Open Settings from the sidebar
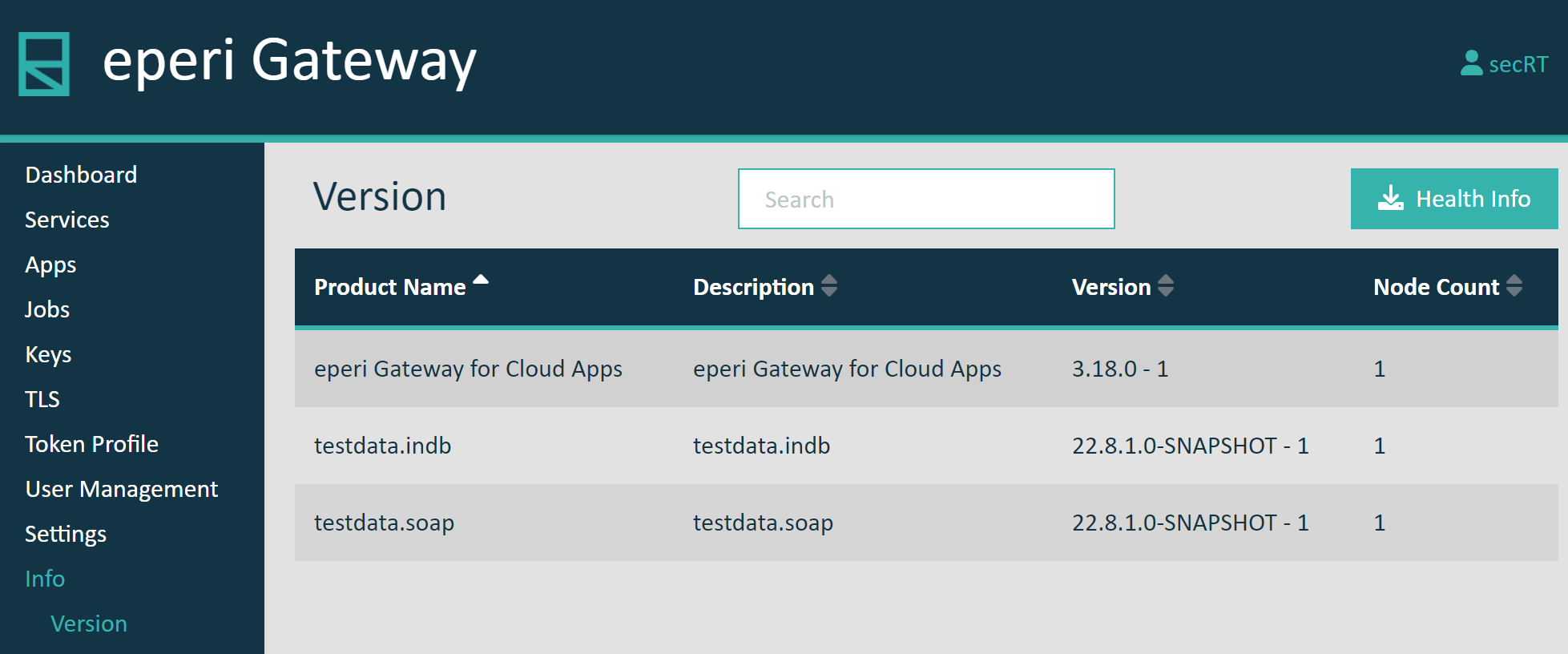The image size is (1568, 654). coord(66,535)
